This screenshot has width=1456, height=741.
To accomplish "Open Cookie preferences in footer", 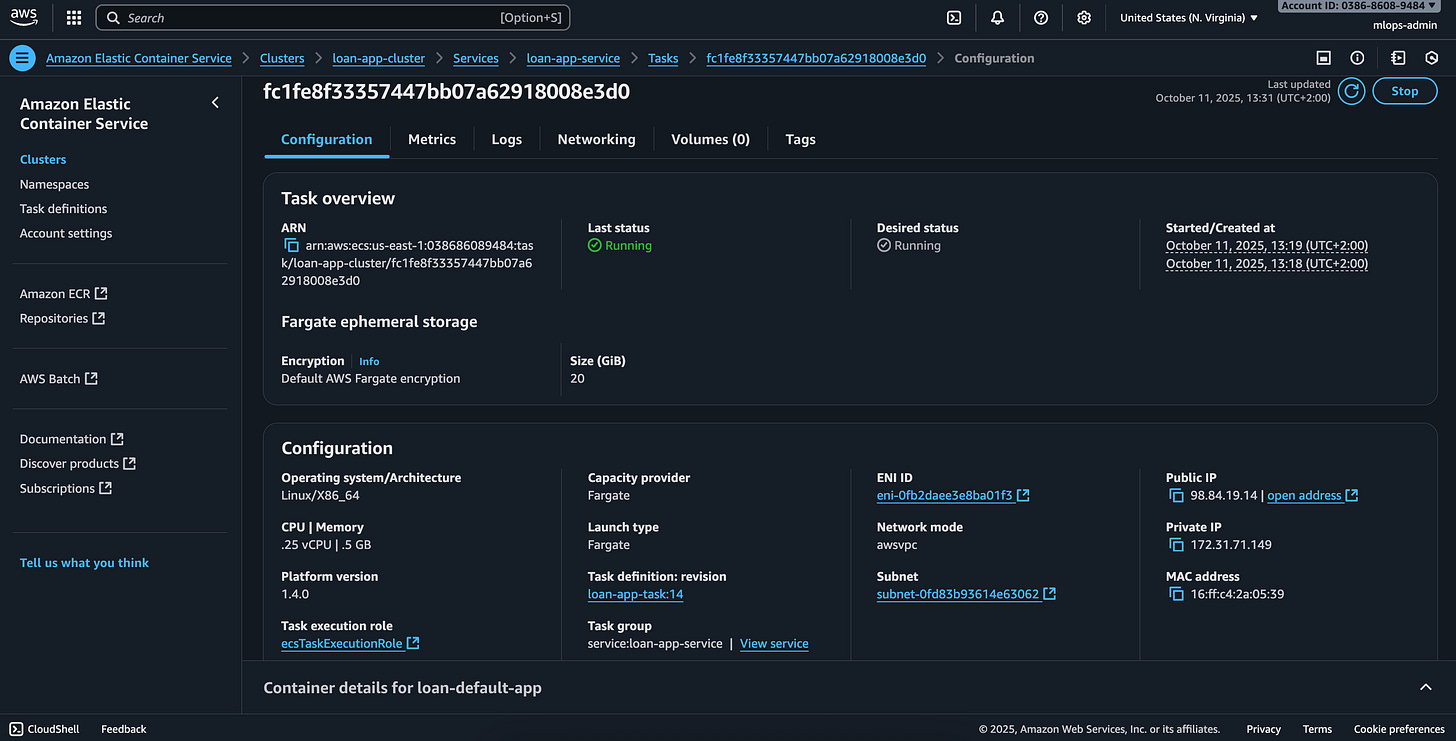I will pyautogui.click(x=1399, y=729).
